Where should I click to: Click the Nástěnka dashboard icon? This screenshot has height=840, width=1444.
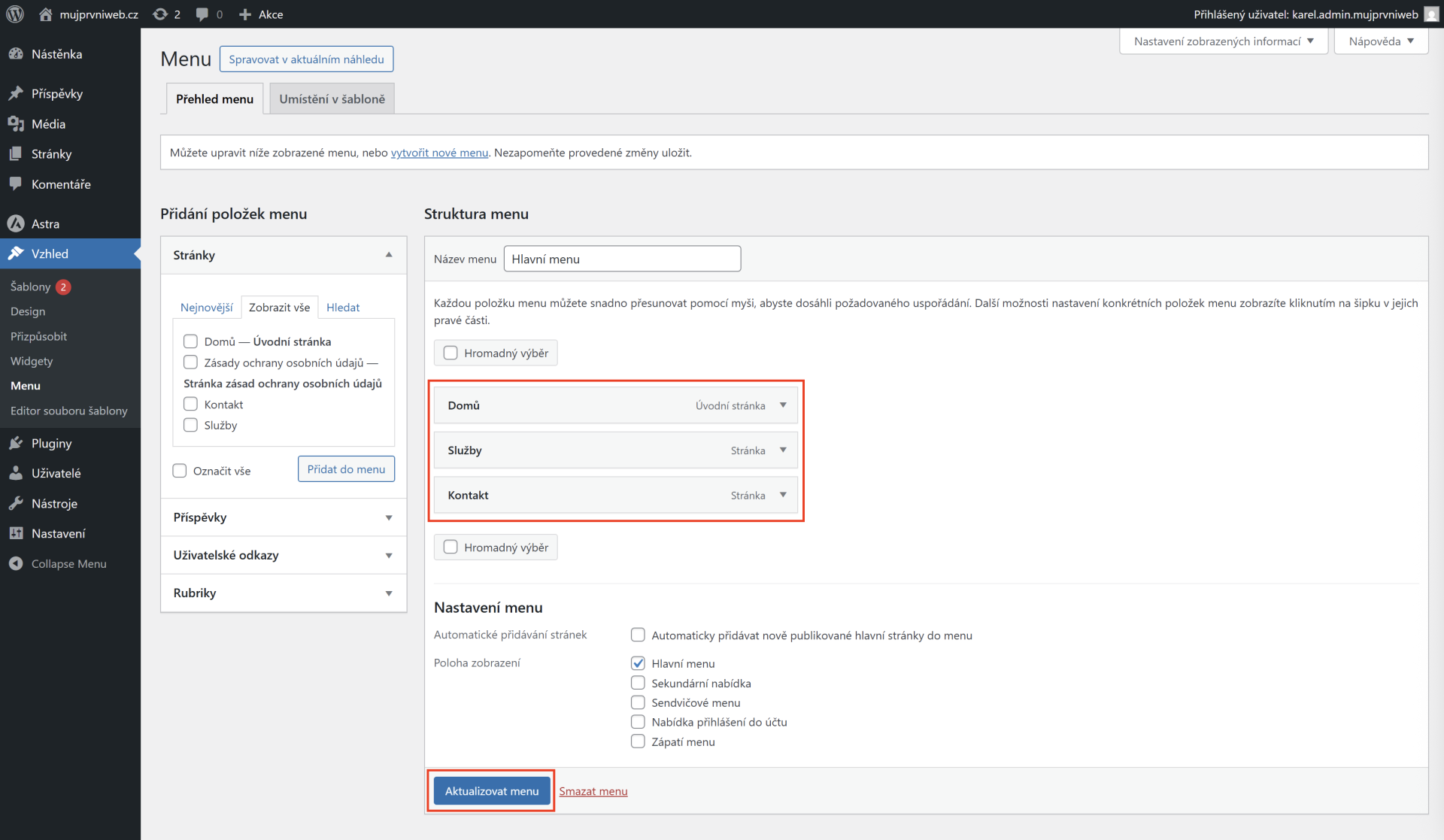17,53
